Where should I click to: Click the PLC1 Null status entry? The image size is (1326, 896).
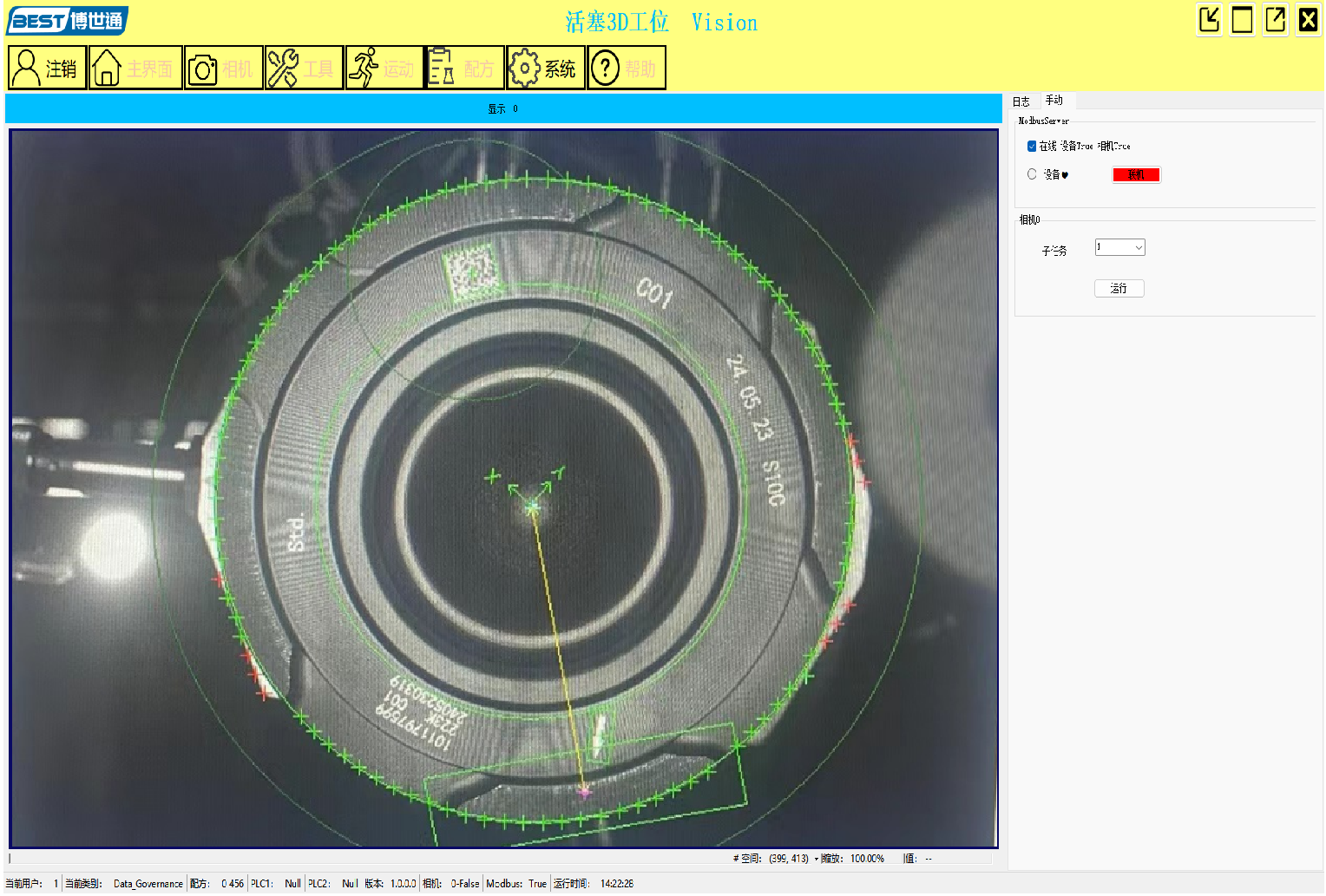pyautogui.click(x=276, y=884)
